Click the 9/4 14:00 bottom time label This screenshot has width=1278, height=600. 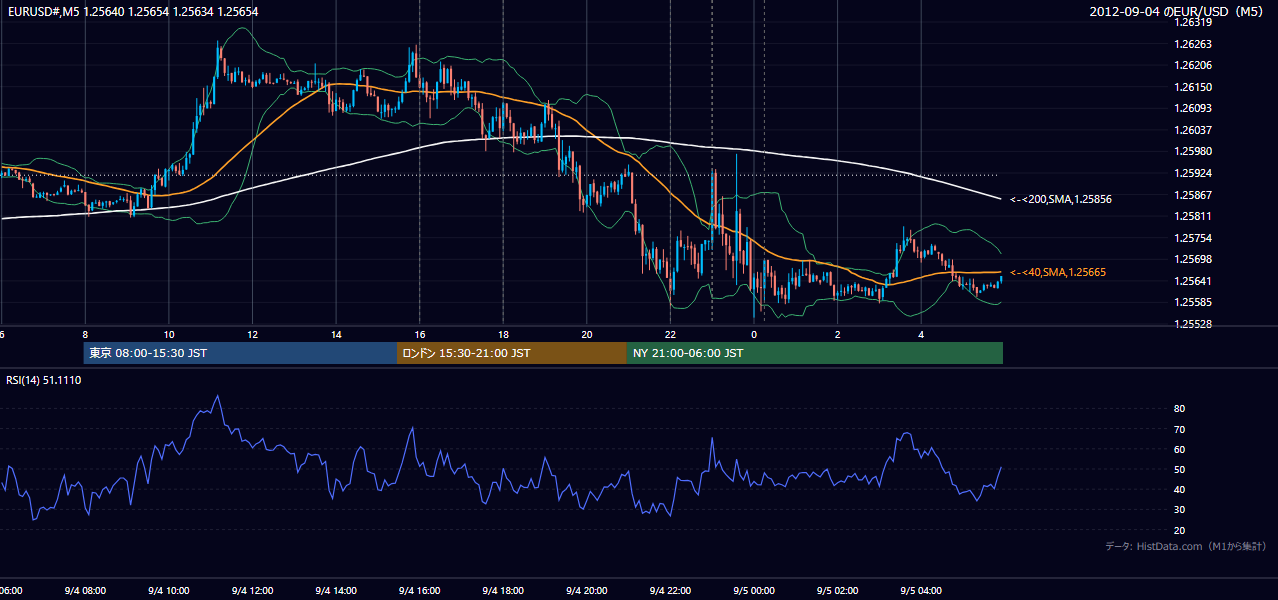click(x=336, y=590)
